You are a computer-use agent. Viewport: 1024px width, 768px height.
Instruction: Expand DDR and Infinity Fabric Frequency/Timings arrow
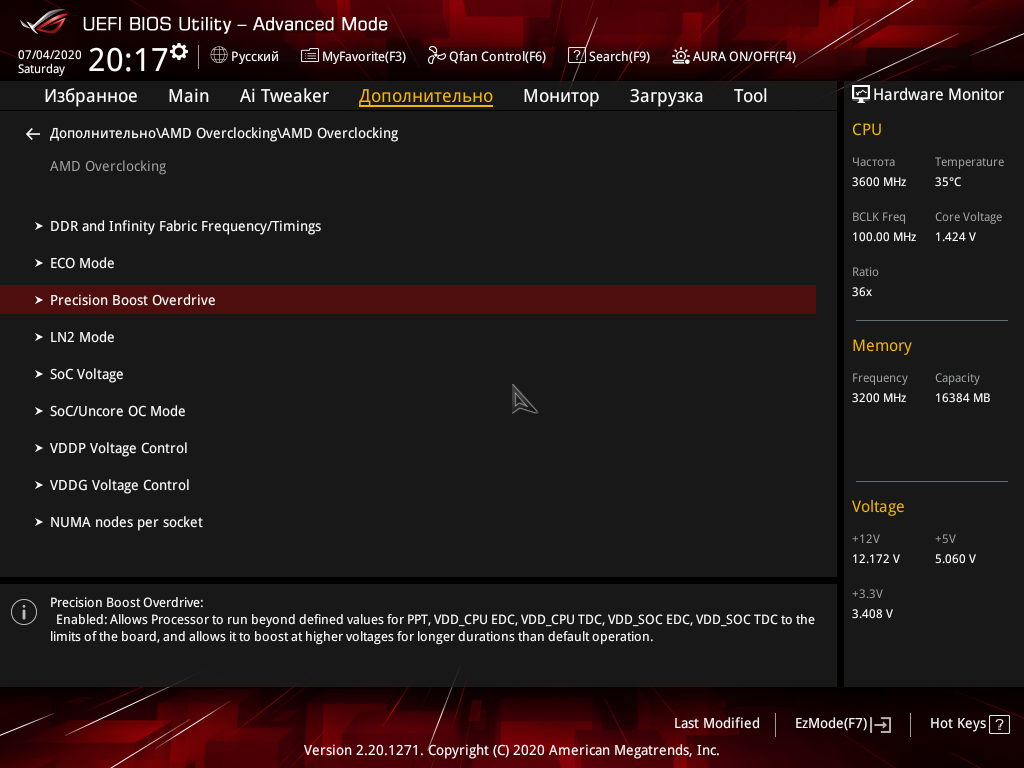coord(39,226)
